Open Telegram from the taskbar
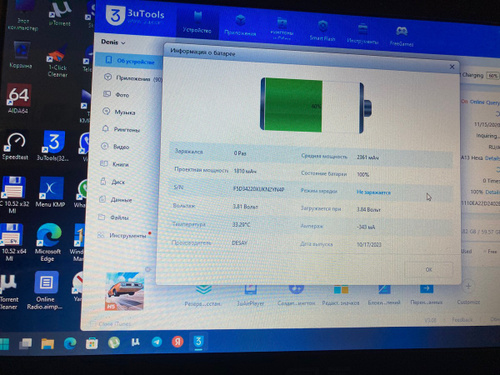Screen dimensions: 500x375 [156, 342]
